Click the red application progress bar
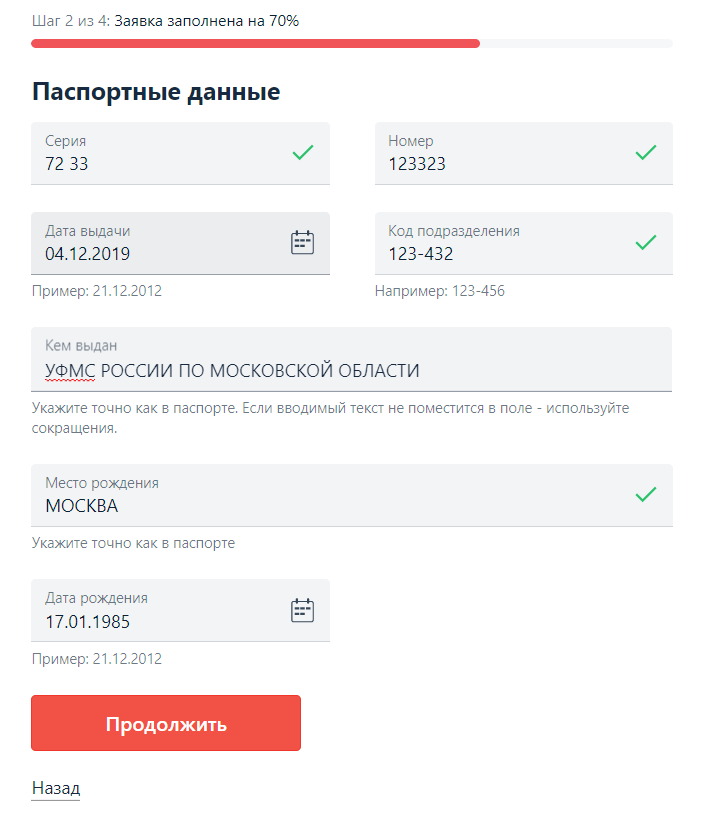The image size is (724, 824). click(255, 44)
